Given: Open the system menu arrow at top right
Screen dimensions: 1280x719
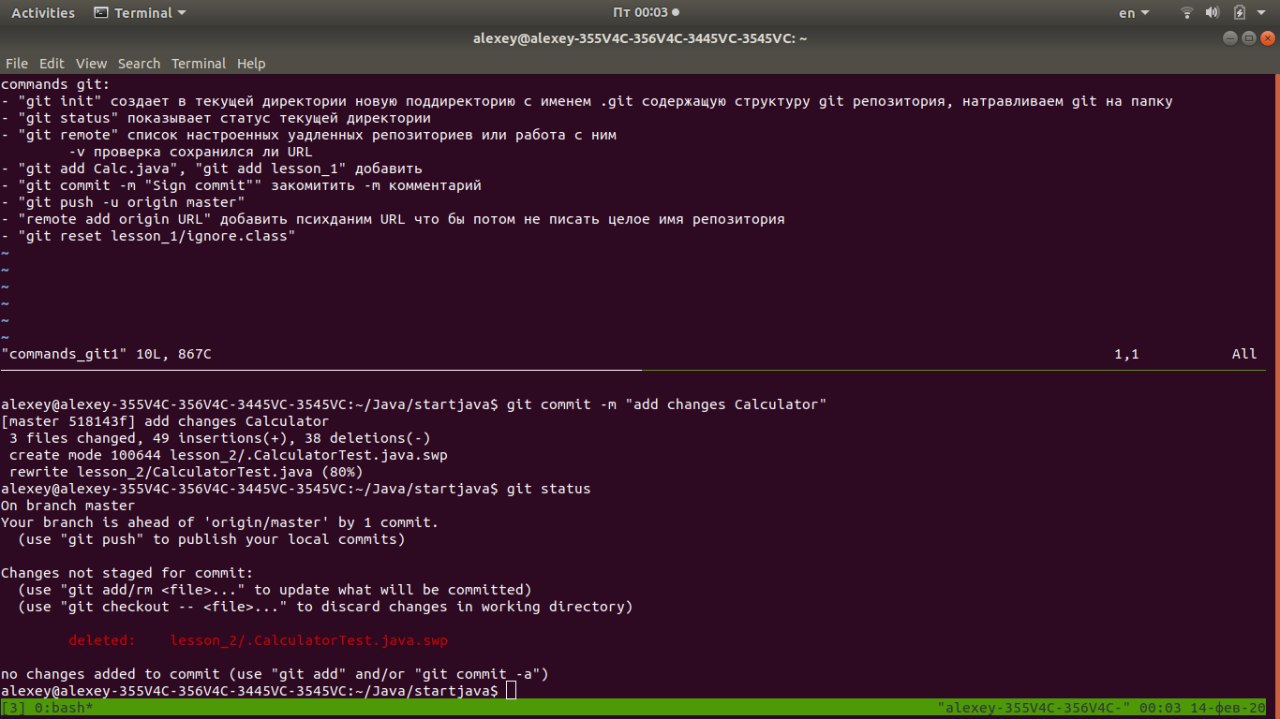Looking at the screenshot, I should [1263, 13].
